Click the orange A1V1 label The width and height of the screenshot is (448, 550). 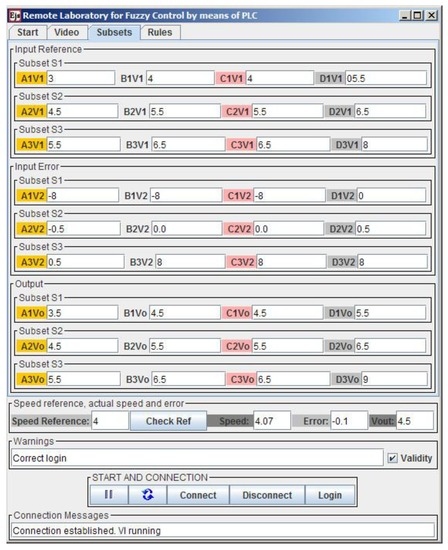32,78
